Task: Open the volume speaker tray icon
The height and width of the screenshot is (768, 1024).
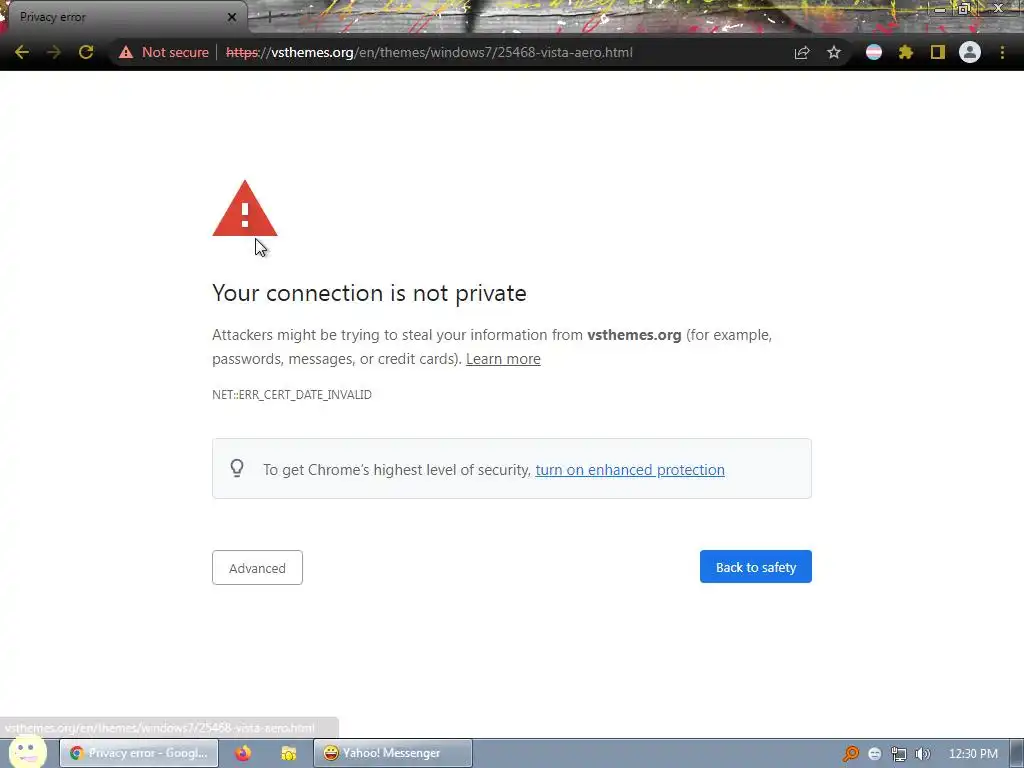Action: coord(923,754)
